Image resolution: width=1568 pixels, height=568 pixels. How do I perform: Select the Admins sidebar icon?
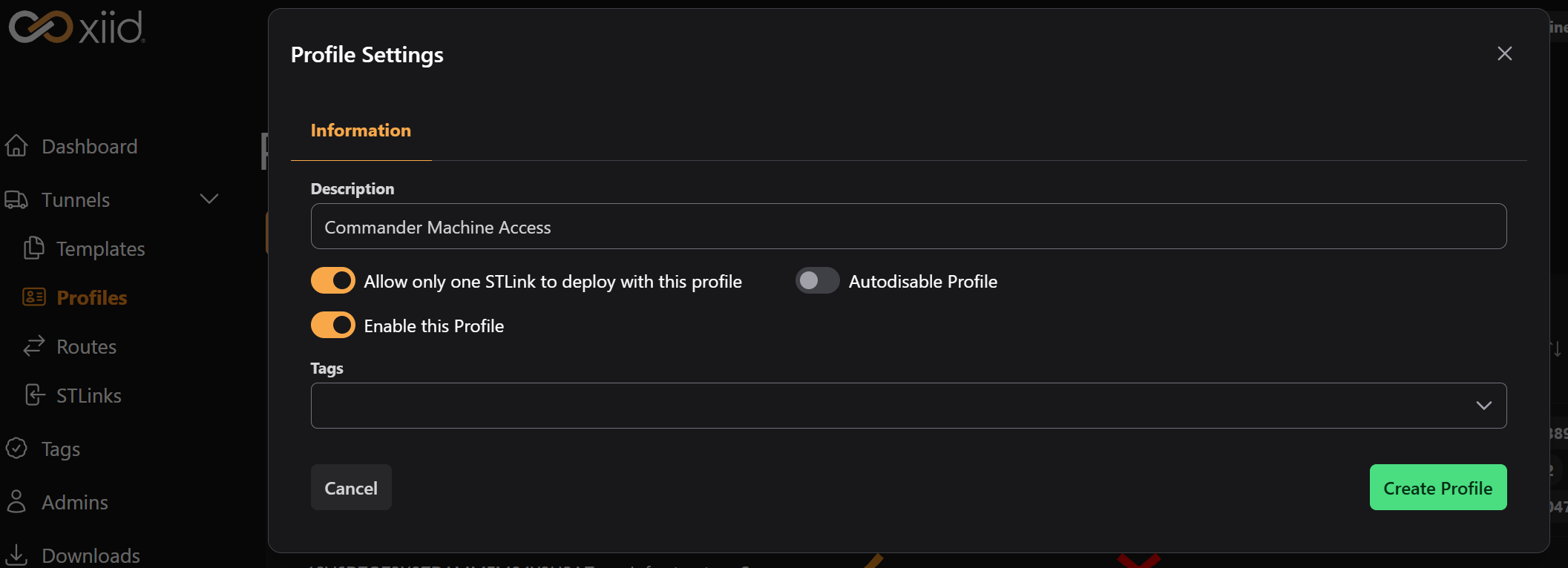(16, 502)
